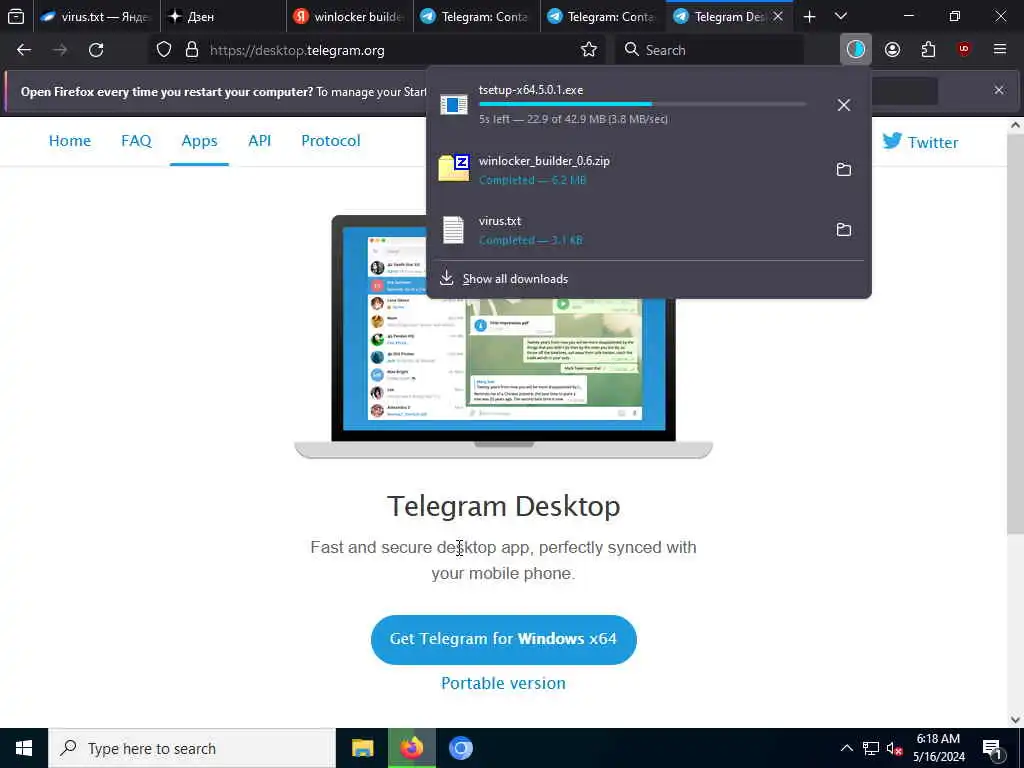
Task: Open the blue circular taskbar app icon
Action: (x=460, y=748)
